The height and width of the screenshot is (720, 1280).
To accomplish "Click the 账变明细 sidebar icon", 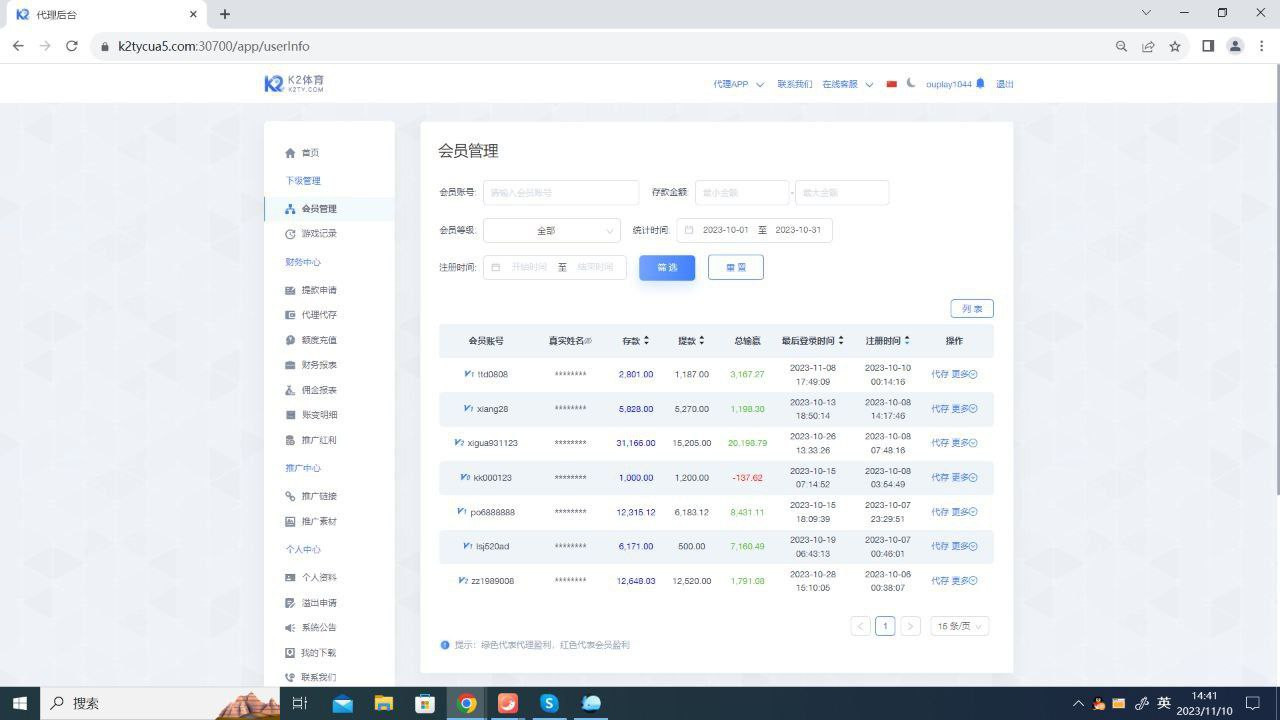I will point(290,415).
